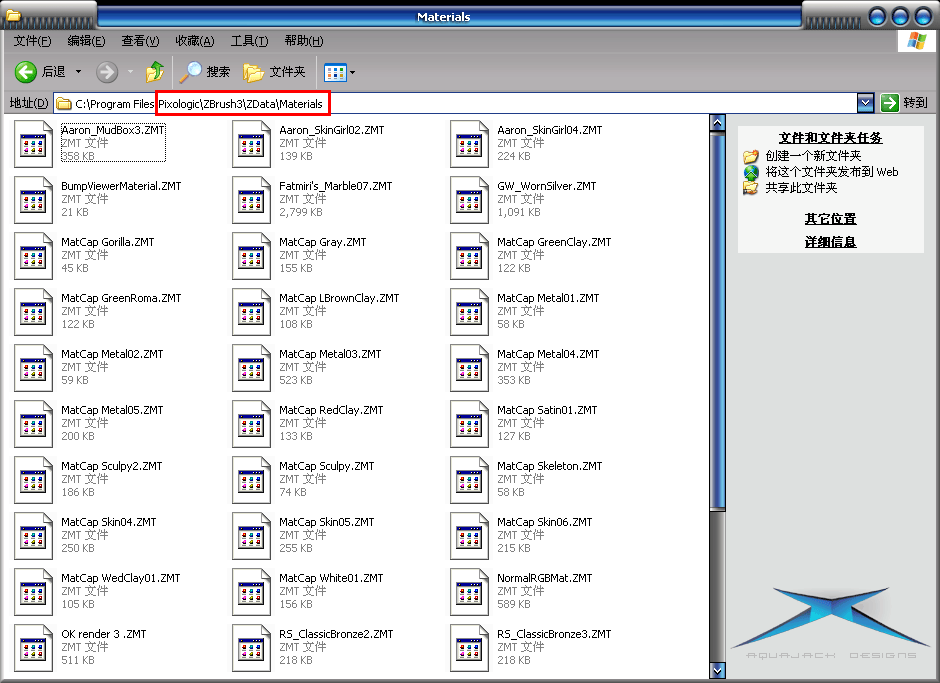The width and height of the screenshot is (940, 683).
Task: Select MatCap Gorilla.ZMT file icon
Action: click(33, 256)
